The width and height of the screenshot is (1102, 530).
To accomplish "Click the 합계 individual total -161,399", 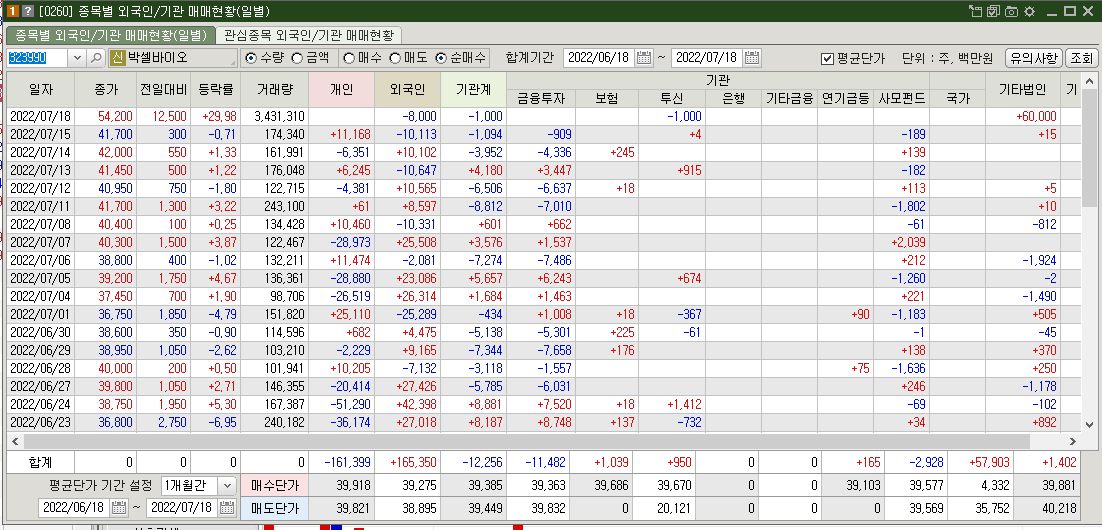I will coord(342,463).
